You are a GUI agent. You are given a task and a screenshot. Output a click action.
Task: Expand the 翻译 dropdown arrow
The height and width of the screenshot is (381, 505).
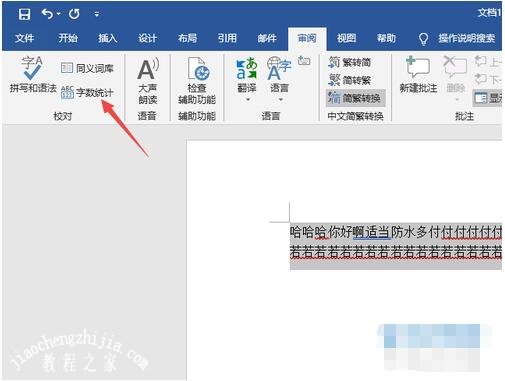248,100
